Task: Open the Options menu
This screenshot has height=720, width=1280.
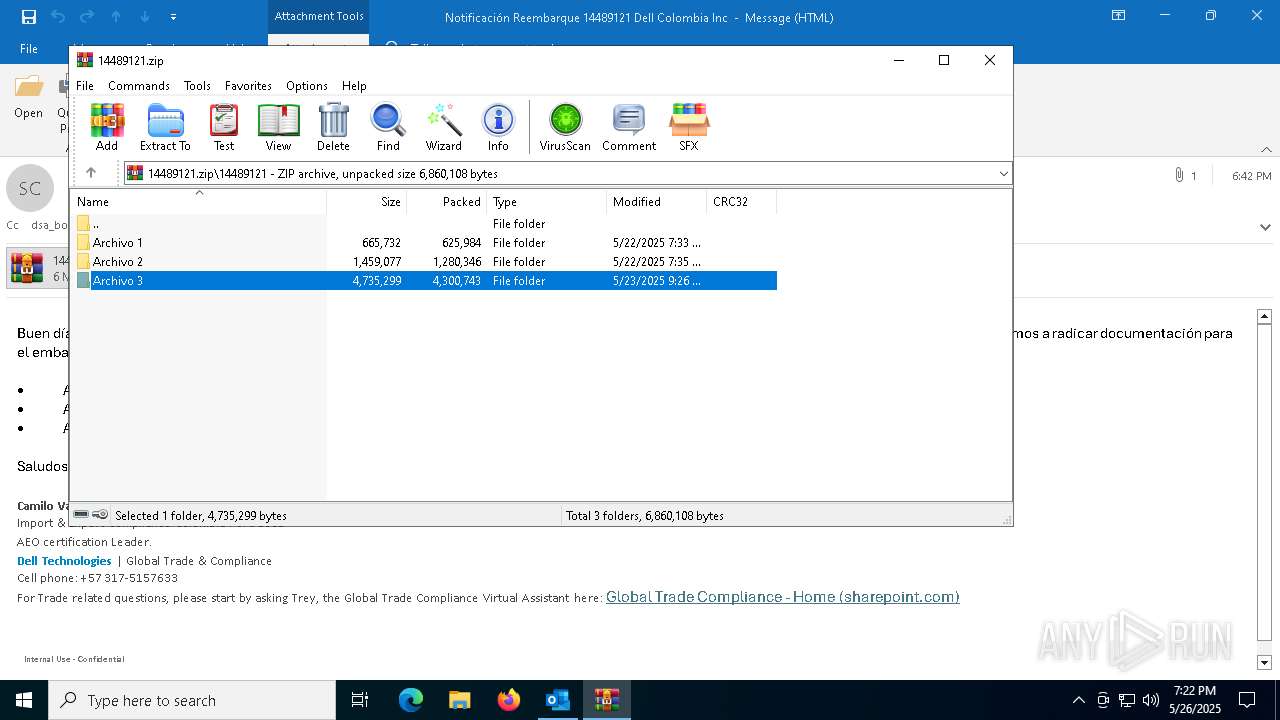Action: click(x=307, y=86)
